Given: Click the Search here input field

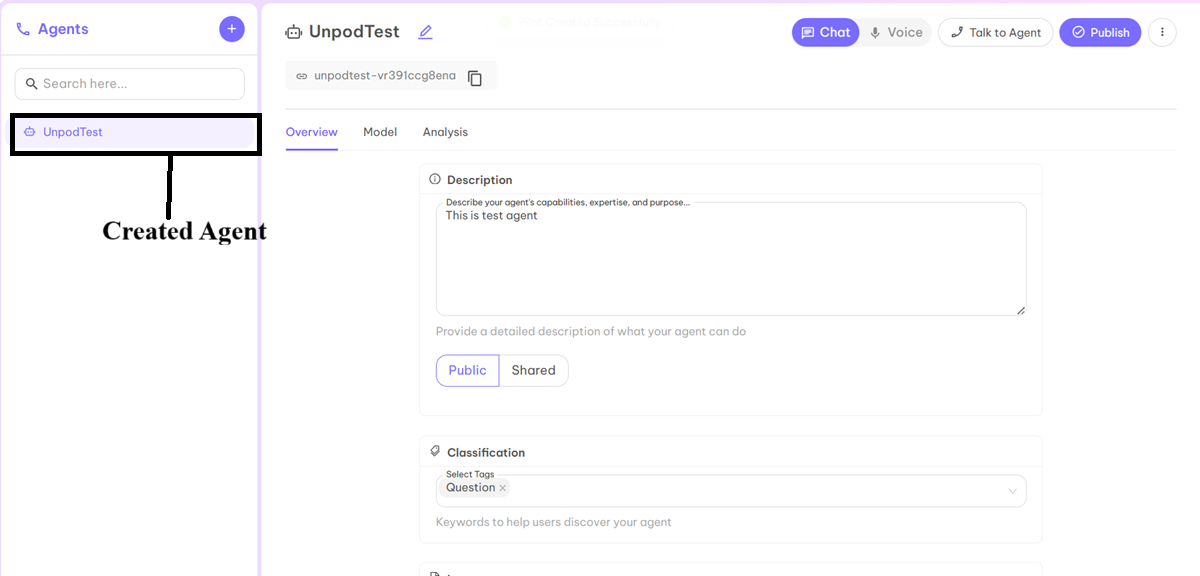Looking at the screenshot, I should pos(130,84).
